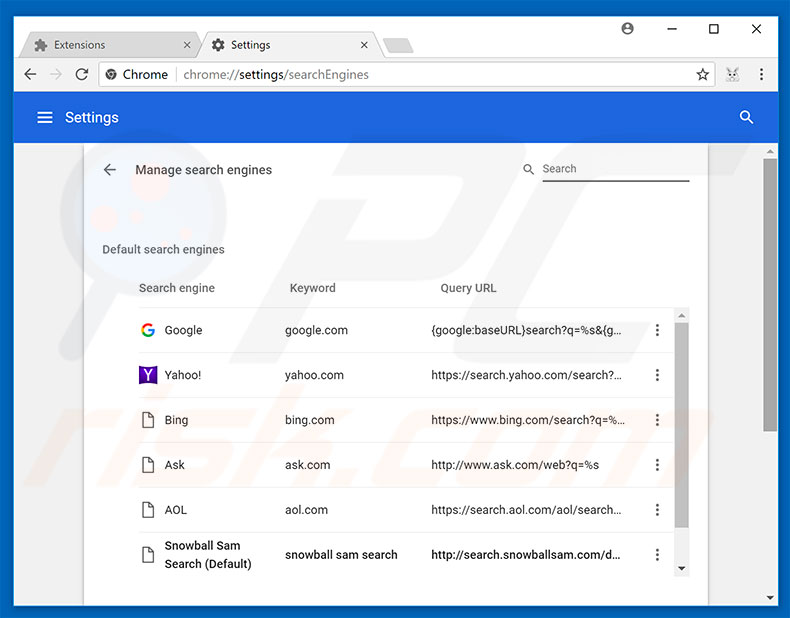The height and width of the screenshot is (618, 790).
Task: Maximize the Chrome window
Action: pyautogui.click(x=713, y=29)
